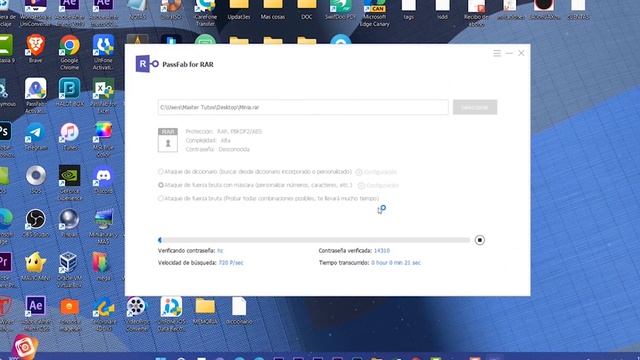This screenshot has height=360, width=640.
Task: Click the stop button beside progress bar
Action: click(480, 240)
